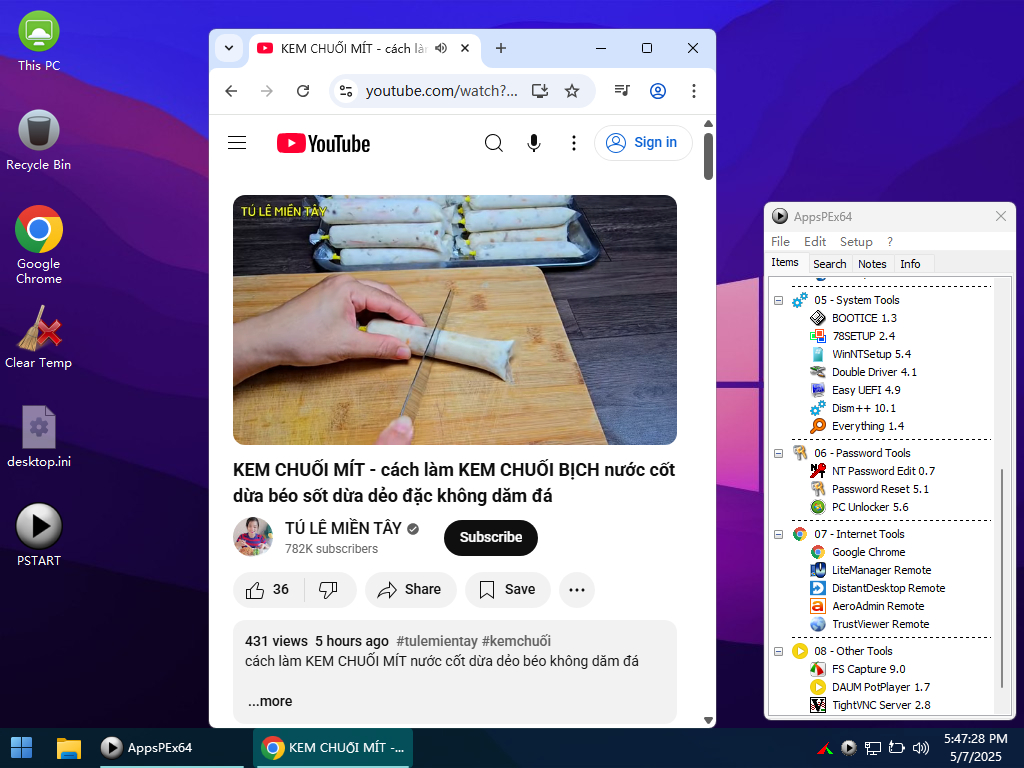Open TÚ LÊ MIỀN TÂY channel avatar

253,537
